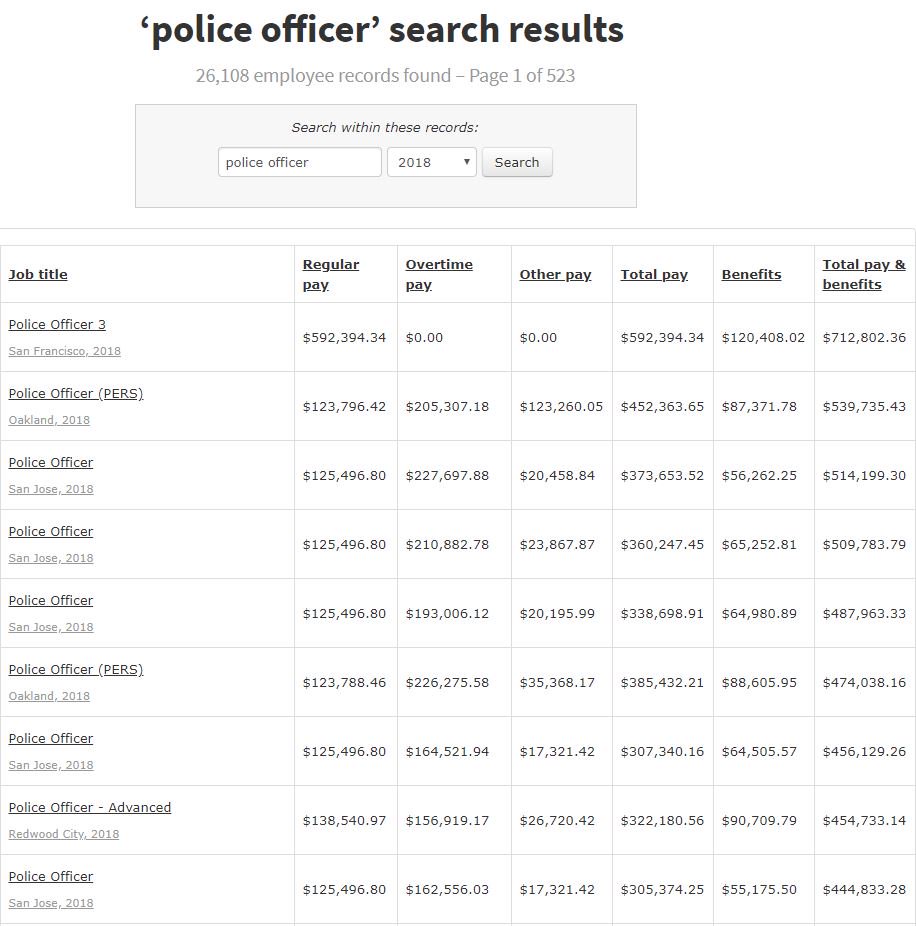Sort by Total pay column
This screenshot has width=916, height=926.
[x=654, y=274]
